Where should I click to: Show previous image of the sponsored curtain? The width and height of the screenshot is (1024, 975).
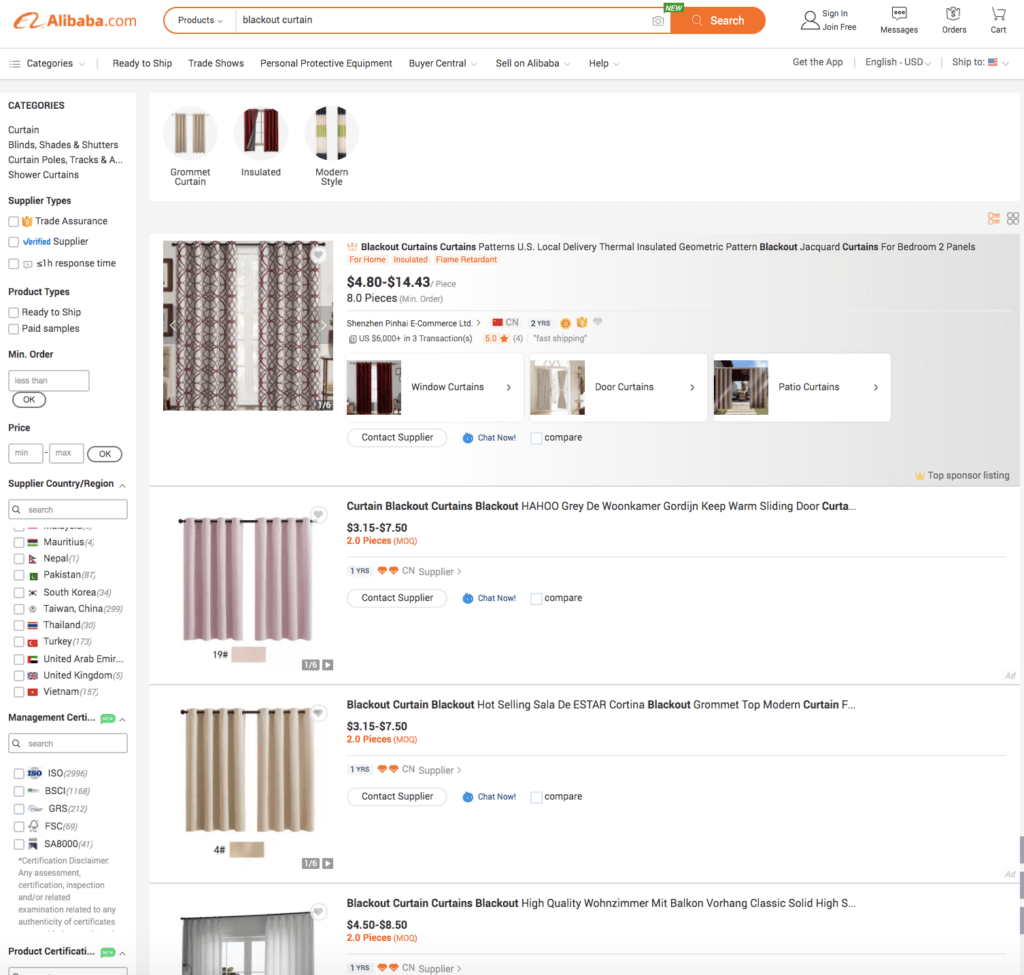(173, 325)
